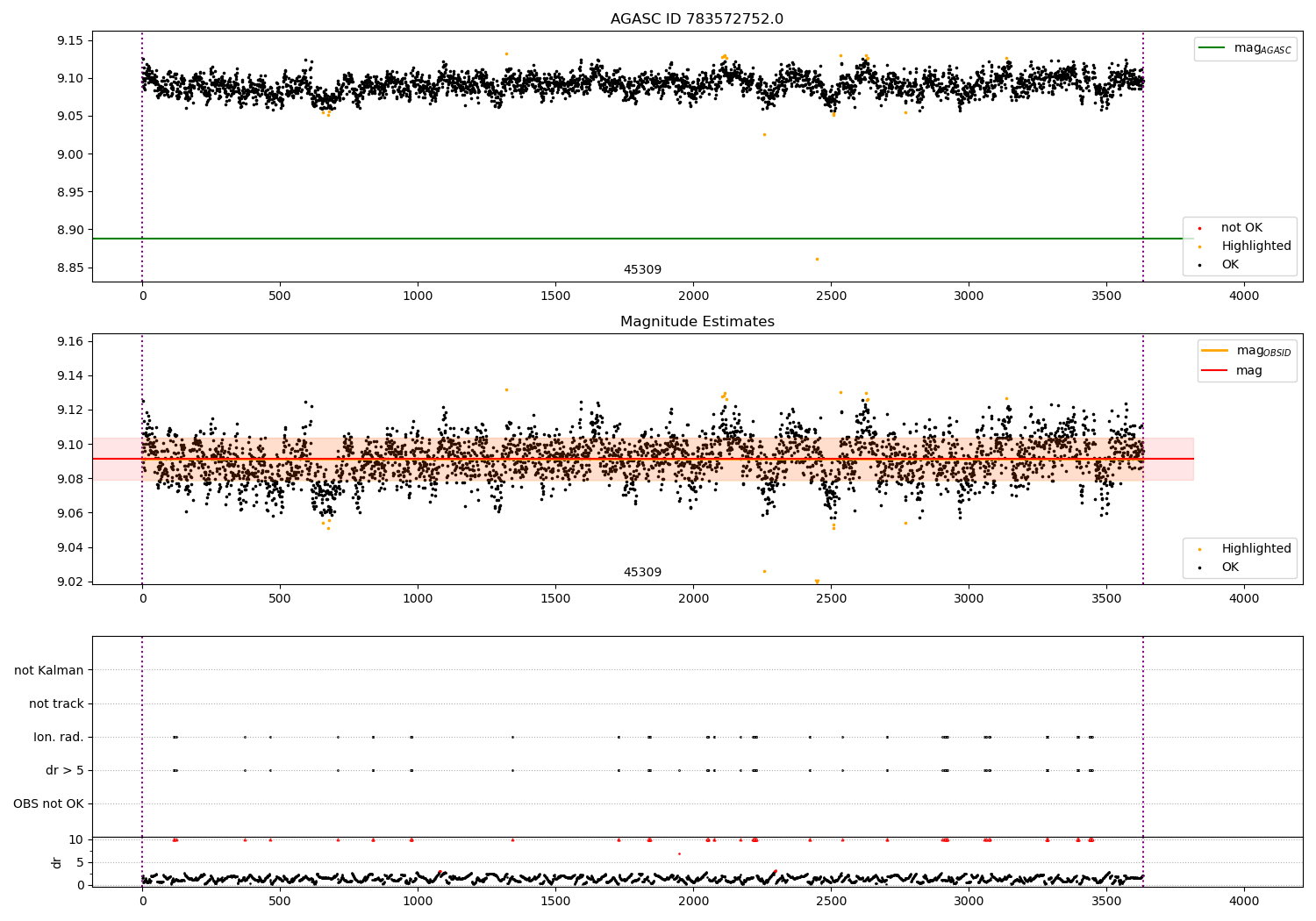The image size is (1316, 921).
Task: Click the 9.04 y-axis tick in middle plot
Action: pos(70,547)
